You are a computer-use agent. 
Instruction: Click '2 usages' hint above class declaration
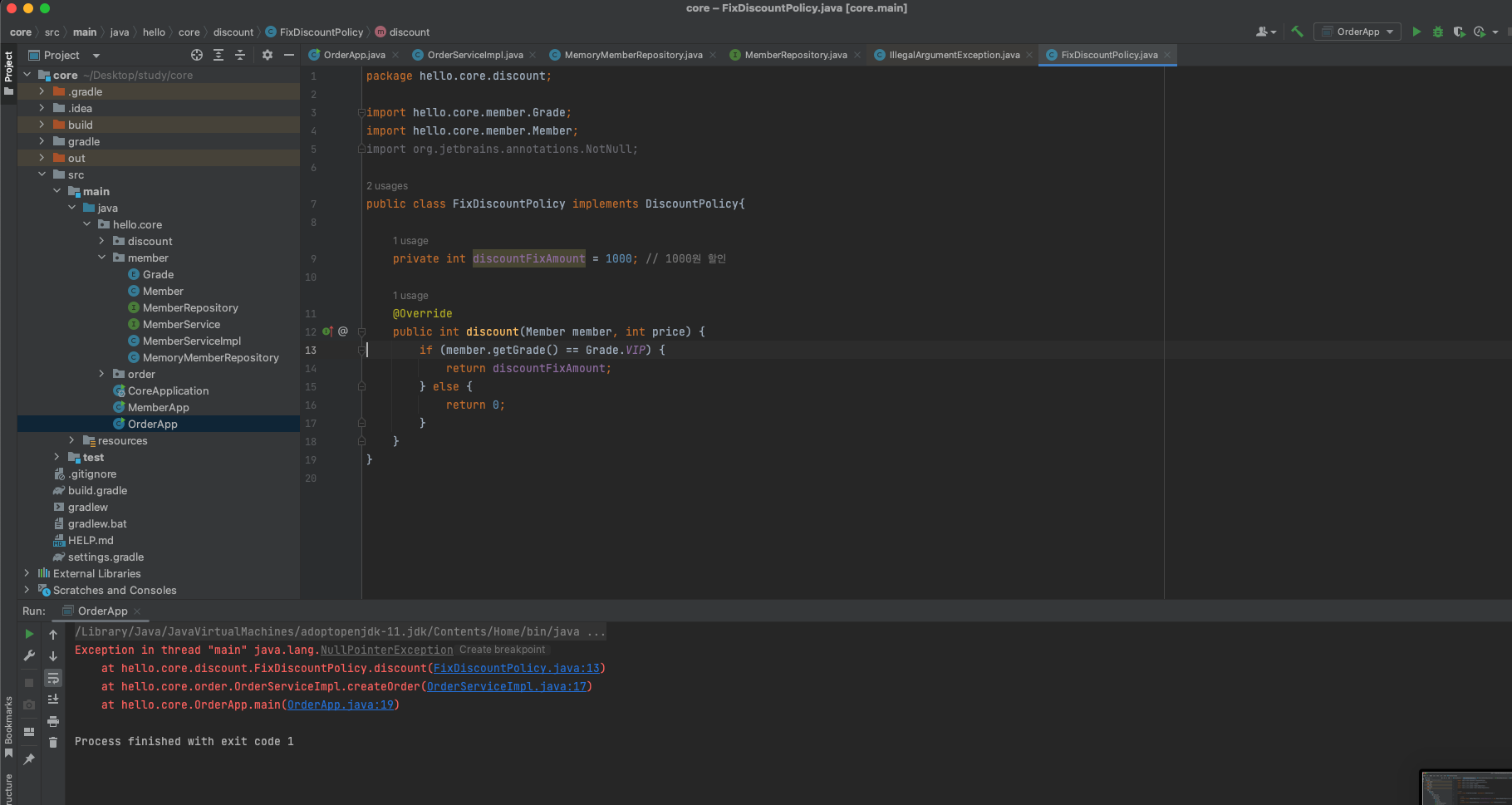(x=387, y=186)
